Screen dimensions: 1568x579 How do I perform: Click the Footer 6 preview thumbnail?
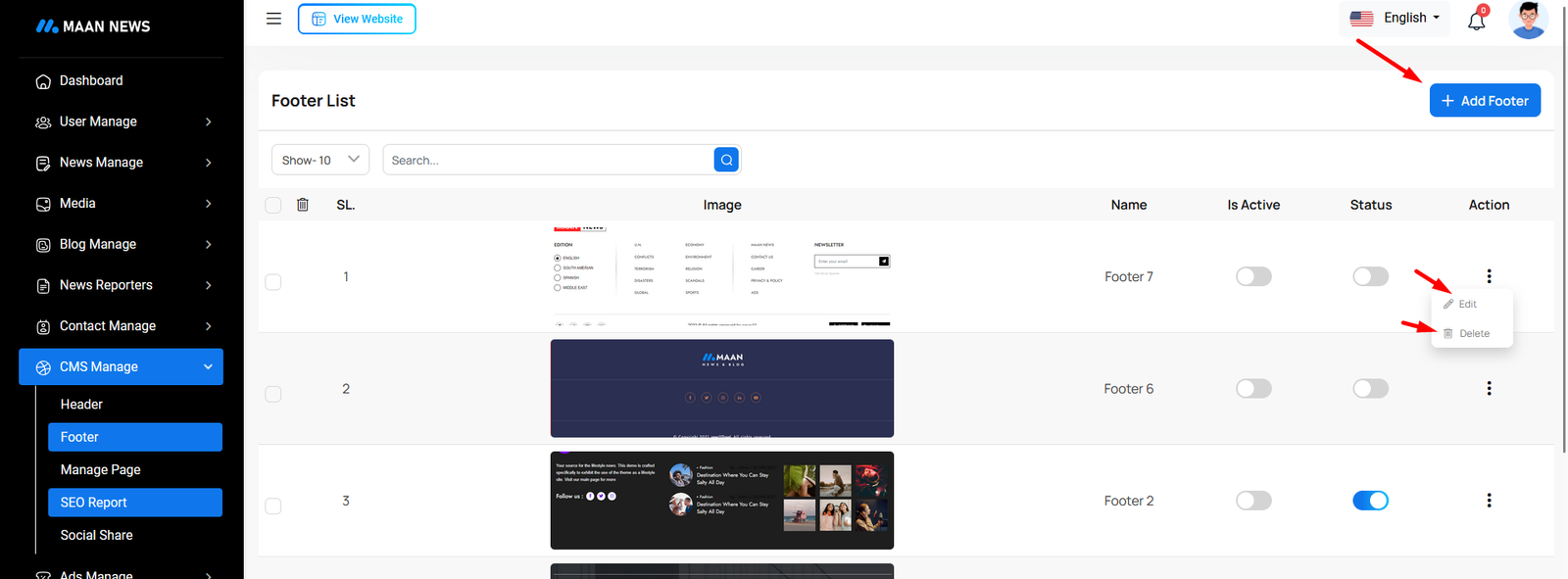click(721, 389)
